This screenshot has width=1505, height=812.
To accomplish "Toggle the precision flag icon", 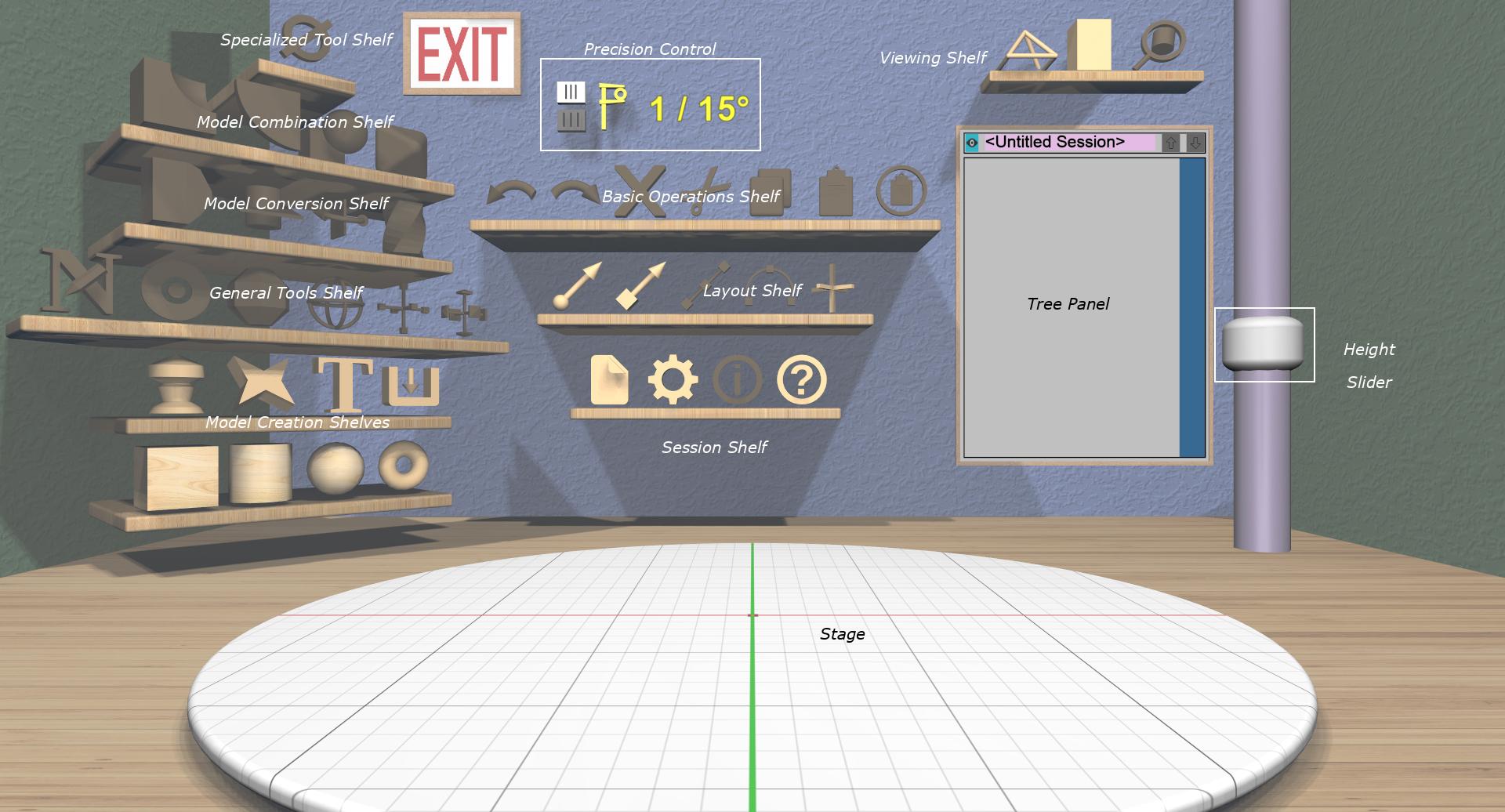I will coord(611,106).
